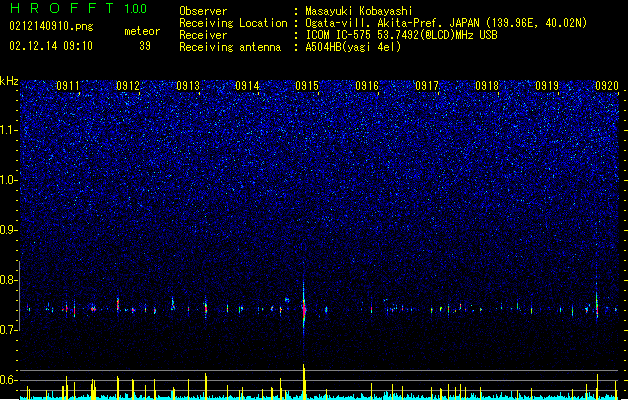Viewport: 629px width, 400px height.
Task: Click the 0918 time marker
Action: click(x=487, y=86)
